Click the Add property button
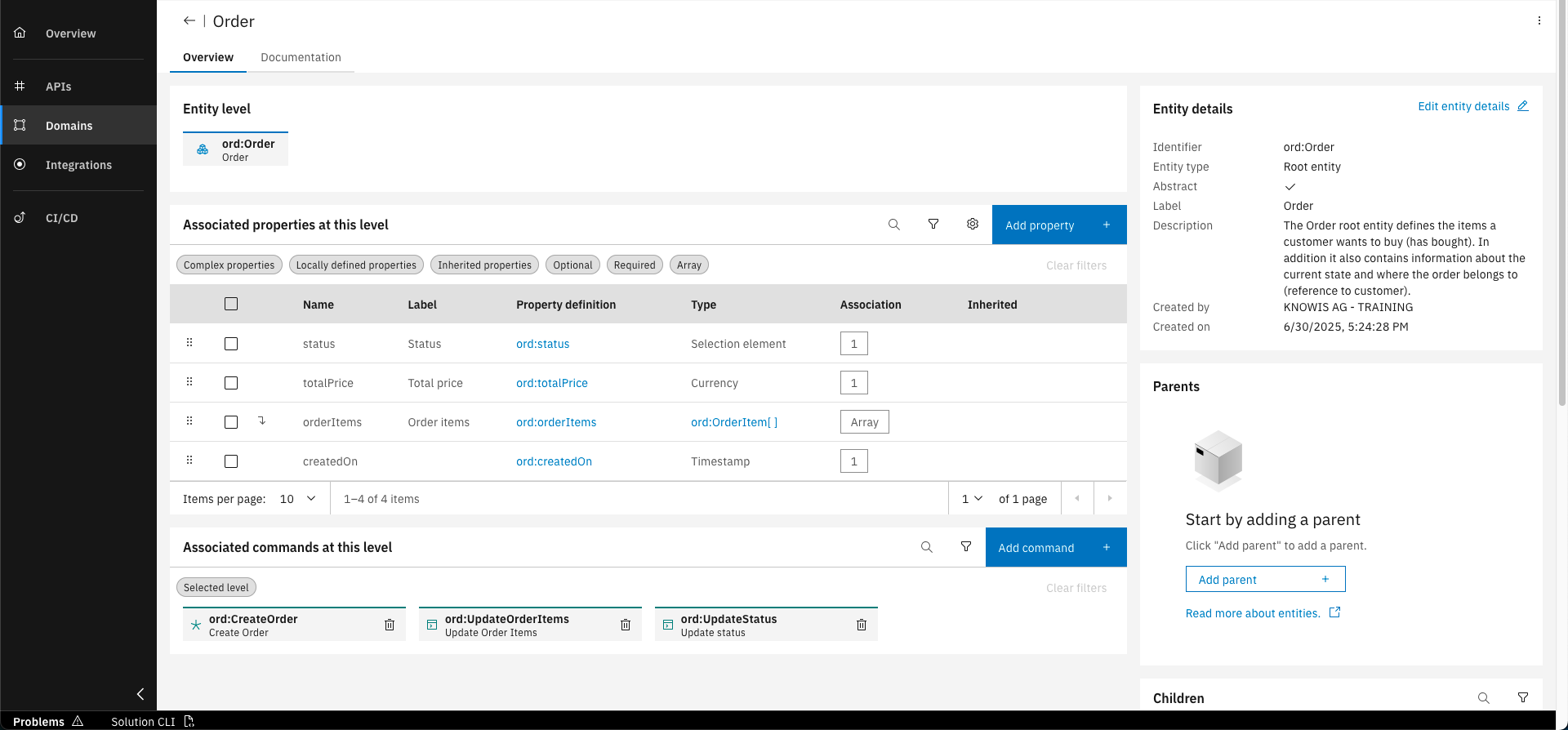Viewport: 1568px width, 730px height. pyautogui.click(x=1059, y=225)
